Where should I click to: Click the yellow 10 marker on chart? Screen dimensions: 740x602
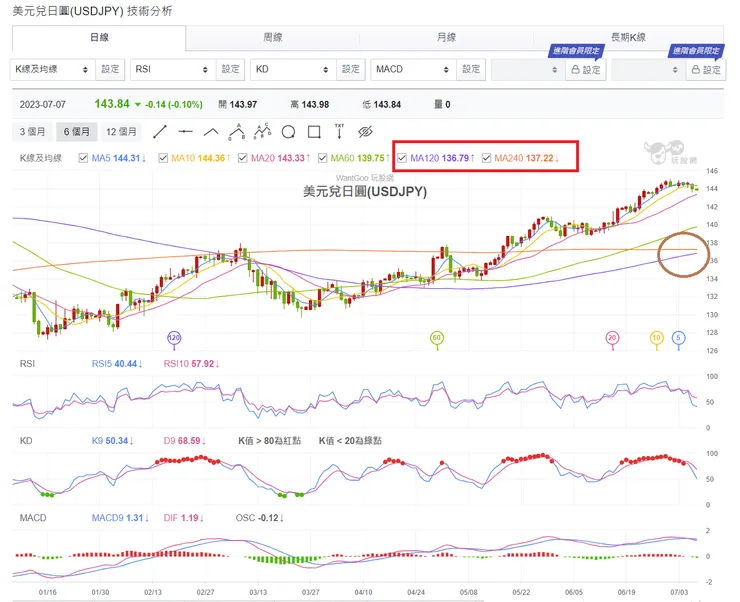656,338
